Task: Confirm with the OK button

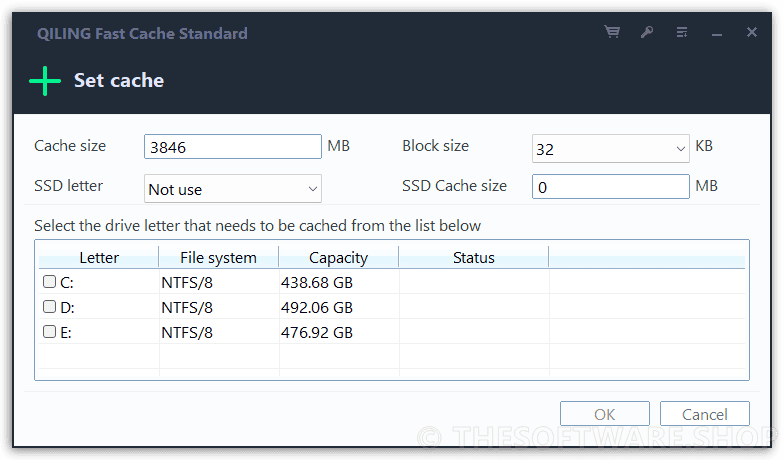Action: 604,414
